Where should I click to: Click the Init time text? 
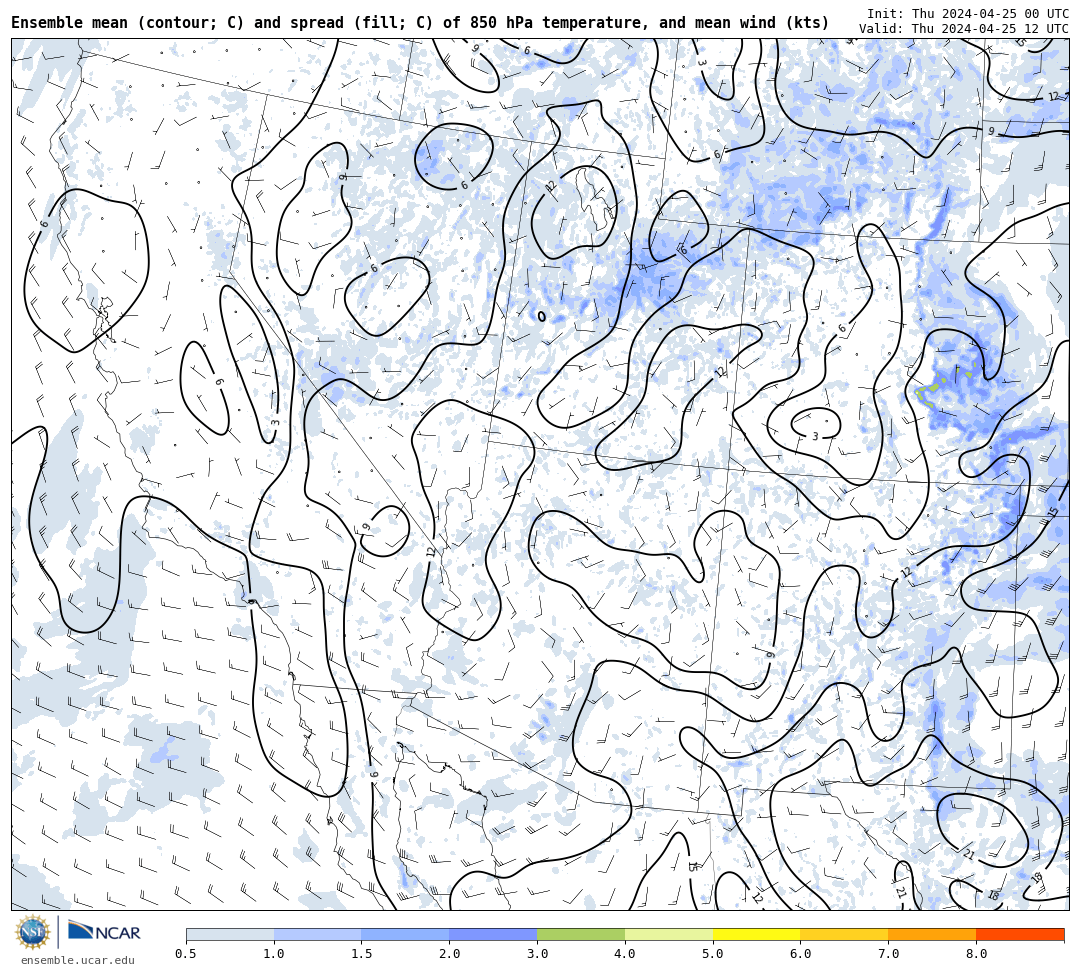968,14
